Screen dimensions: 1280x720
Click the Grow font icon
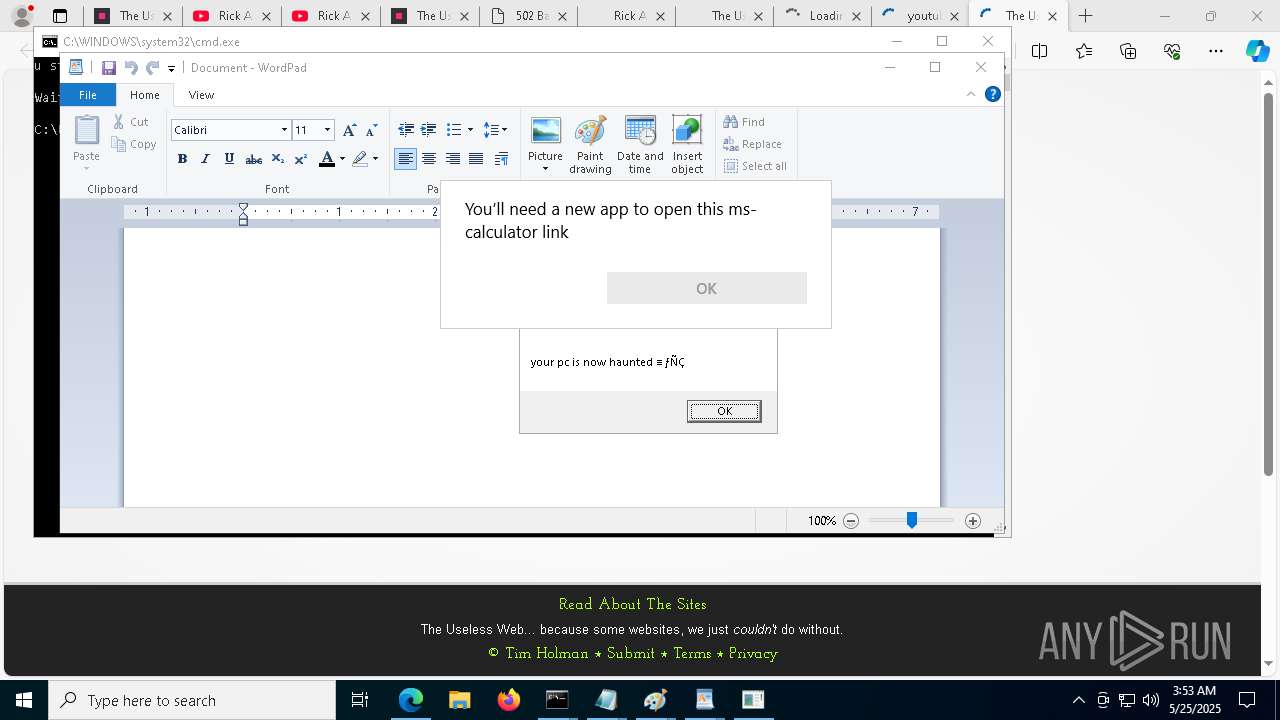click(x=349, y=130)
